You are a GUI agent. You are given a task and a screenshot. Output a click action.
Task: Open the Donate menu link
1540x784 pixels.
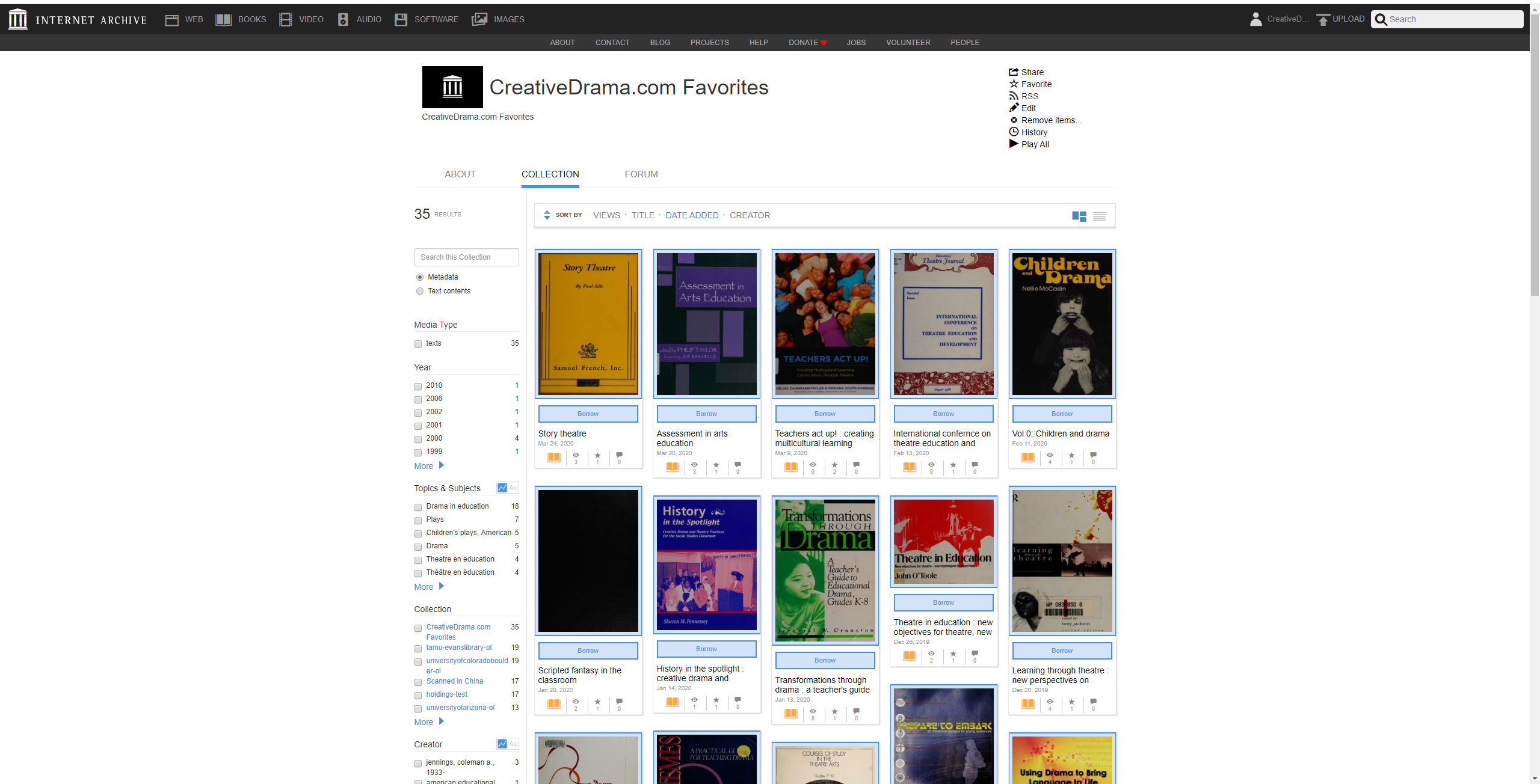pyautogui.click(x=807, y=43)
